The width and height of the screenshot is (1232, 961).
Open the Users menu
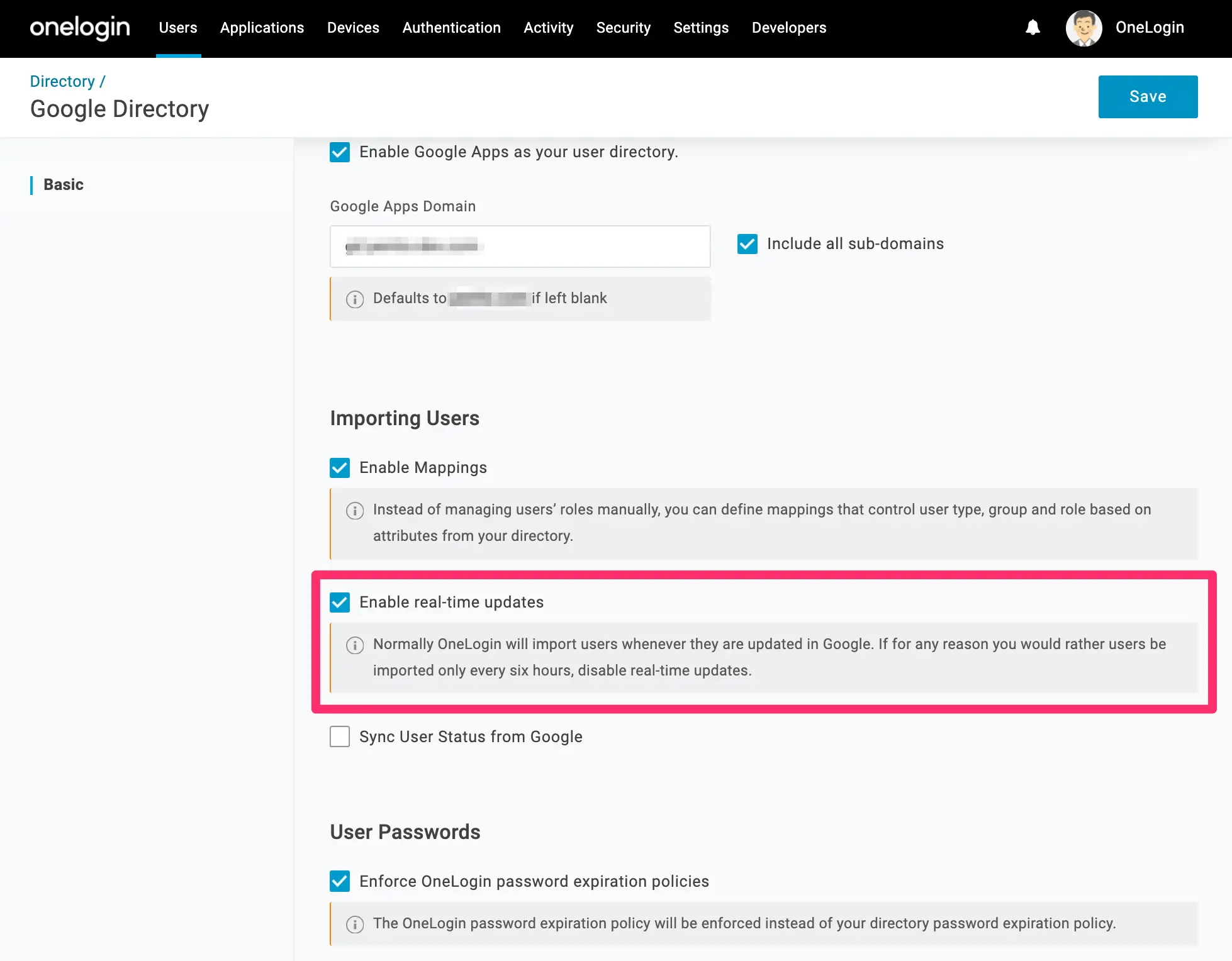(178, 28)
